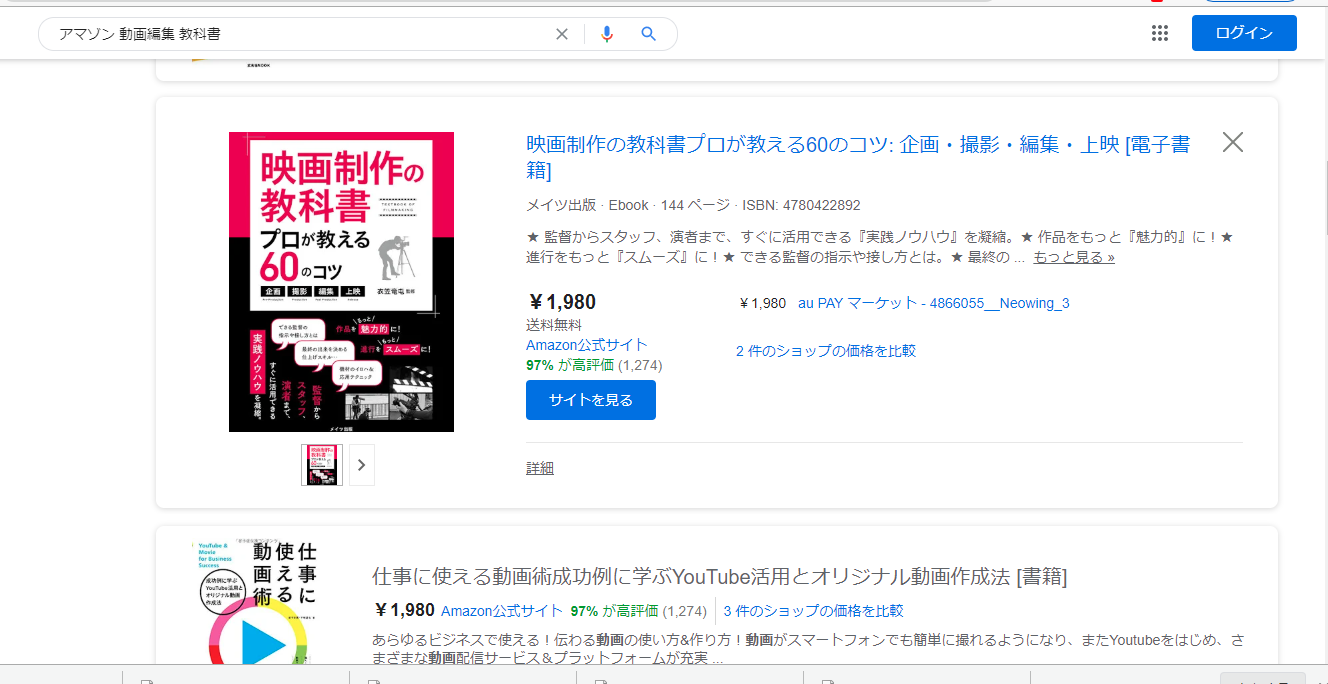Open au PAY マーケット - 4866055__Neowing_3 link

tap(934, 303)
